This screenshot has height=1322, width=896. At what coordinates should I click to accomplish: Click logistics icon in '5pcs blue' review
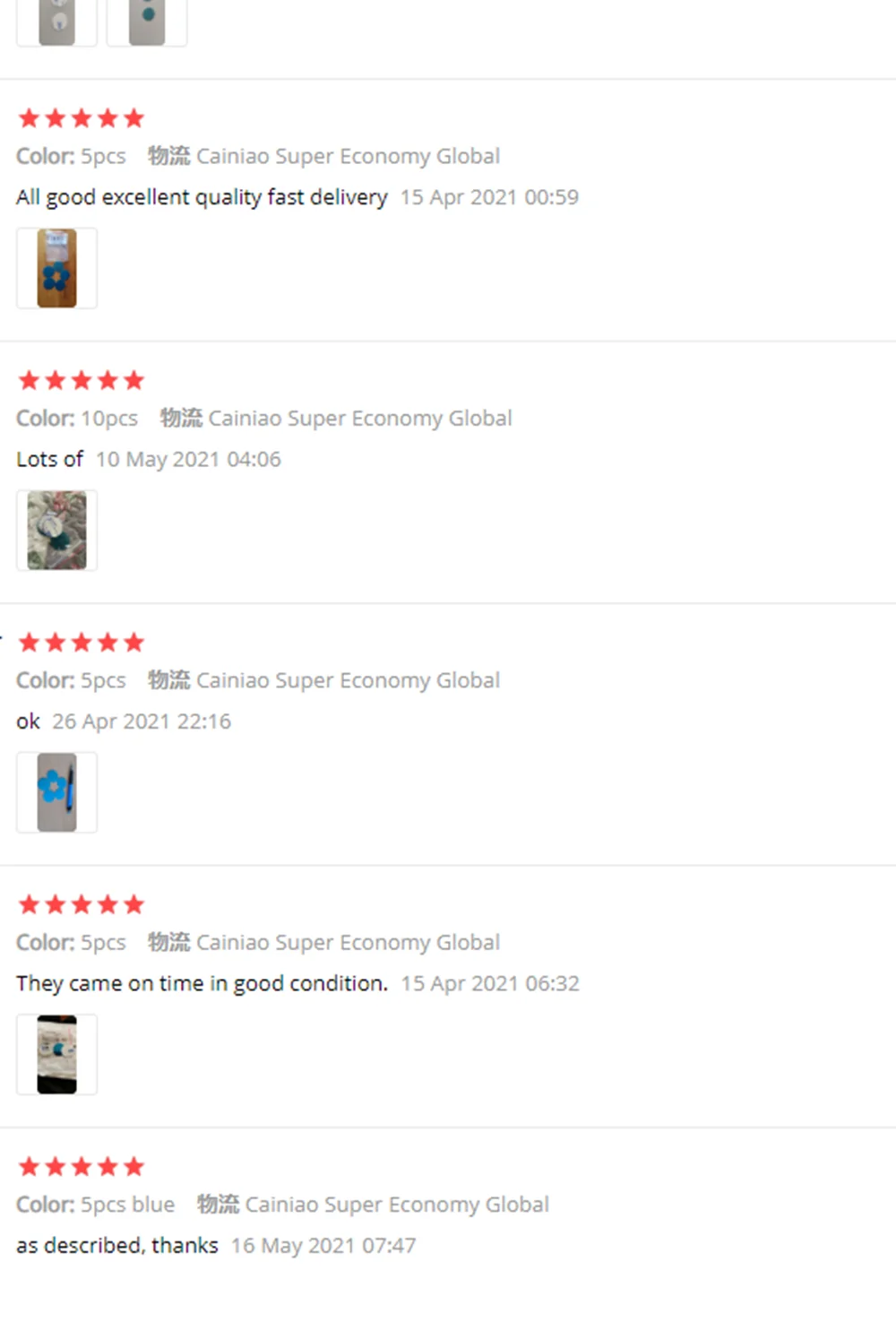click(x=218, y=1204)
